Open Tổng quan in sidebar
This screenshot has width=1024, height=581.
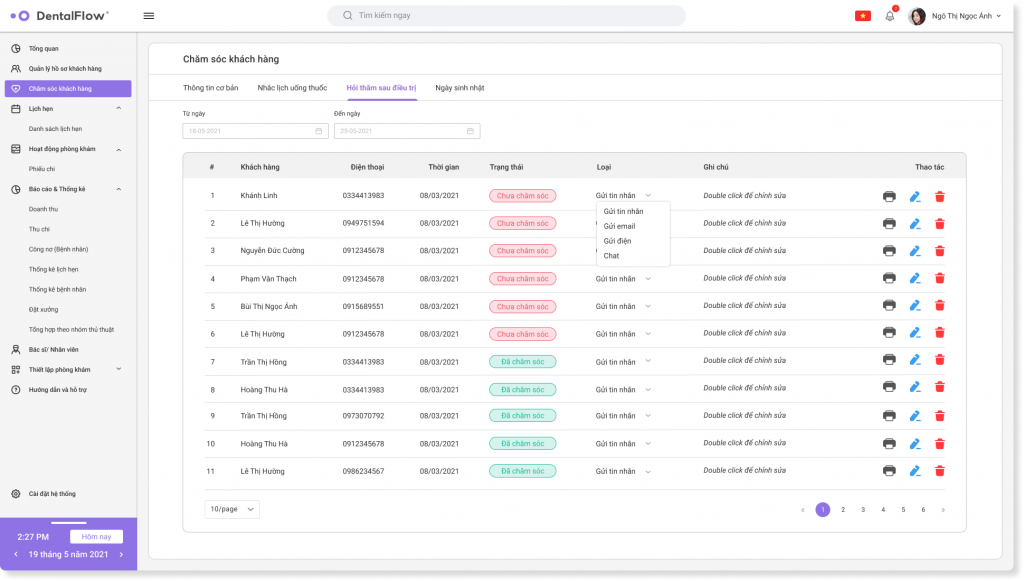click(x=44, y=49)
